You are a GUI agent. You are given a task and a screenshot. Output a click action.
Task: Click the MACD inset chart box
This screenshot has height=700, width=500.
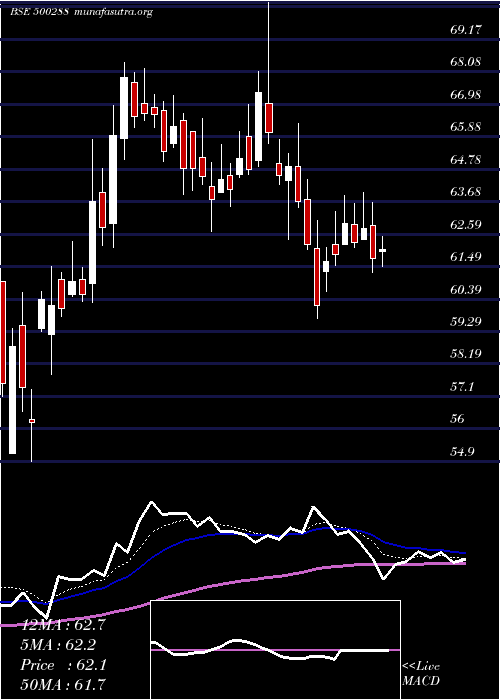(x=275, y=650)
